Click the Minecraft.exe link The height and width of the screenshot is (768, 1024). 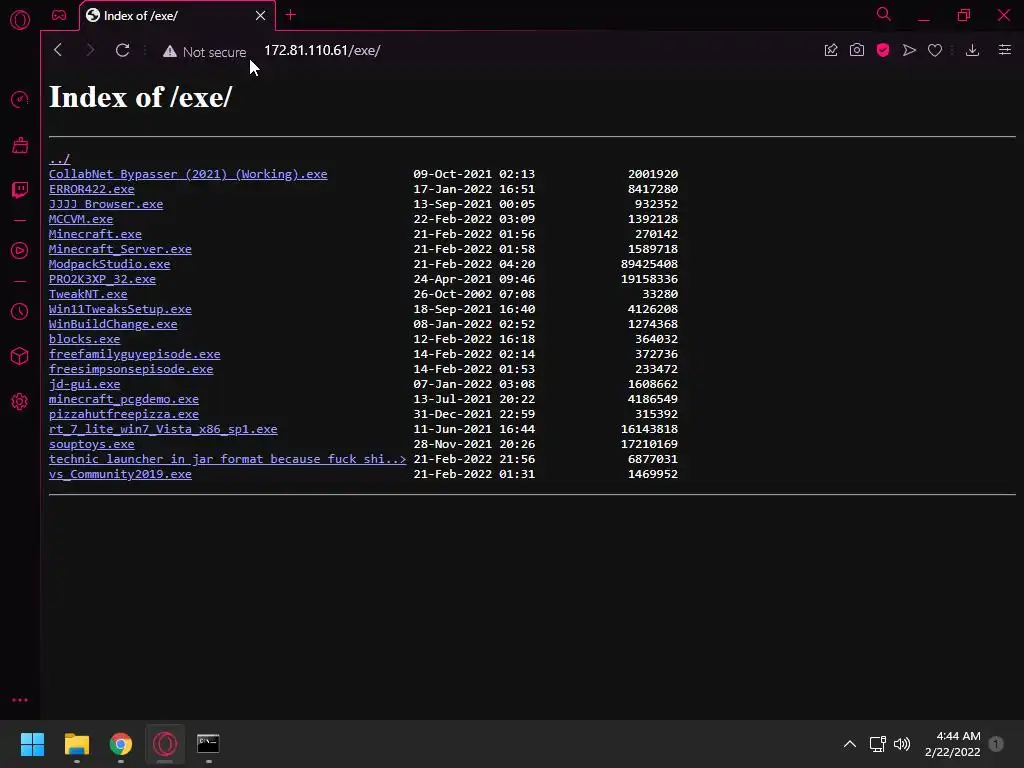click(95, 234)
